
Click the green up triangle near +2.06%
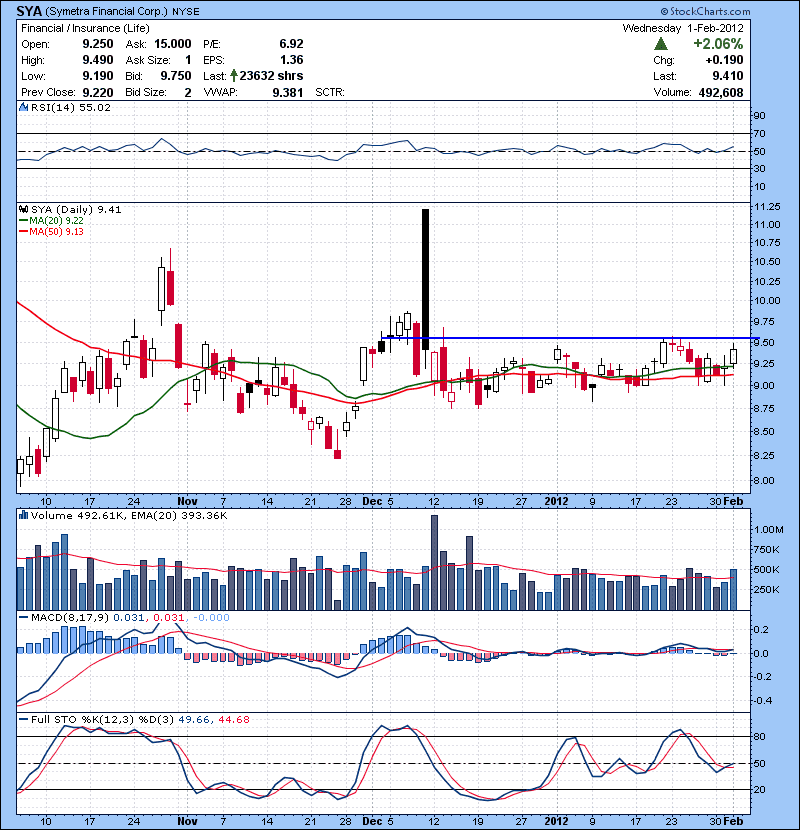click(x=661, y=44)
